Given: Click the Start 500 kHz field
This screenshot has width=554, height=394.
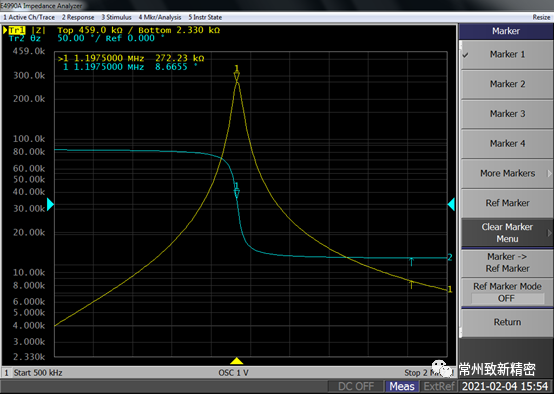Looking at the screenshot, I should point(38,373).
